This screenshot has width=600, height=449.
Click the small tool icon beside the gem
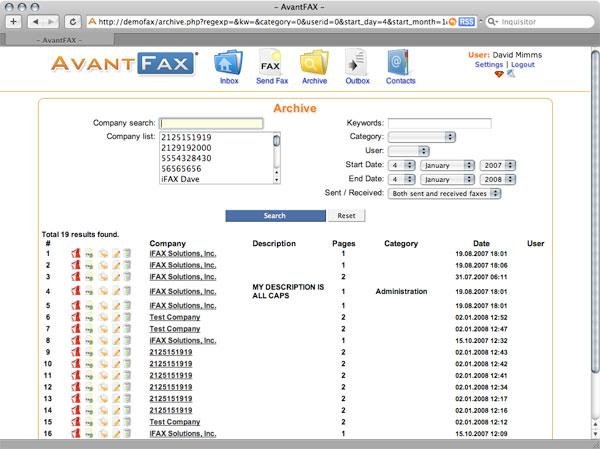point(511,73)
